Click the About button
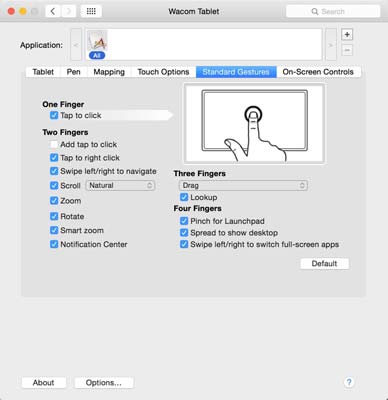The image size is (388, 400). tap(44, 383)
